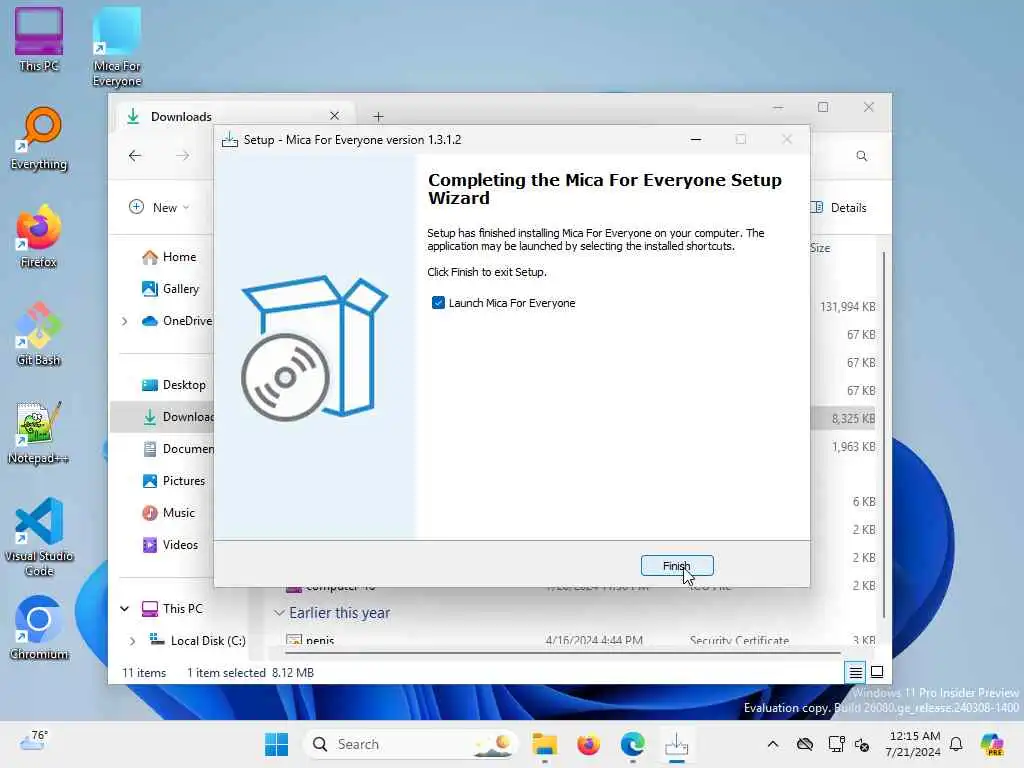
Task: Open Videos in navigation pane
Action: 170,545
